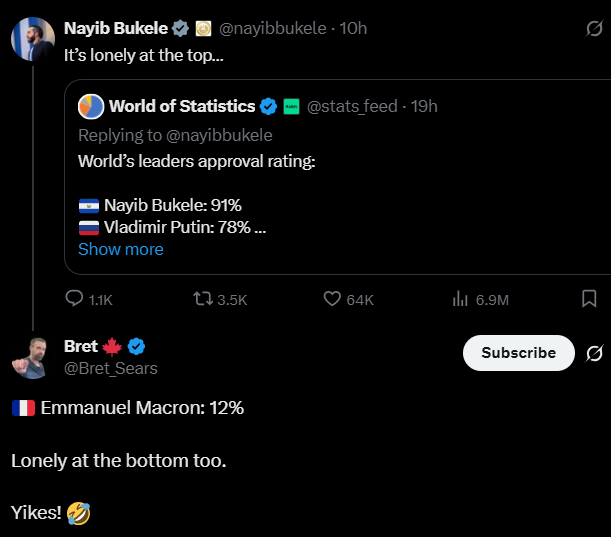Viewport: 611px width, 537px height.
Task: Open replies via the 1.1K comment icon
Action: tap(75, 299)
